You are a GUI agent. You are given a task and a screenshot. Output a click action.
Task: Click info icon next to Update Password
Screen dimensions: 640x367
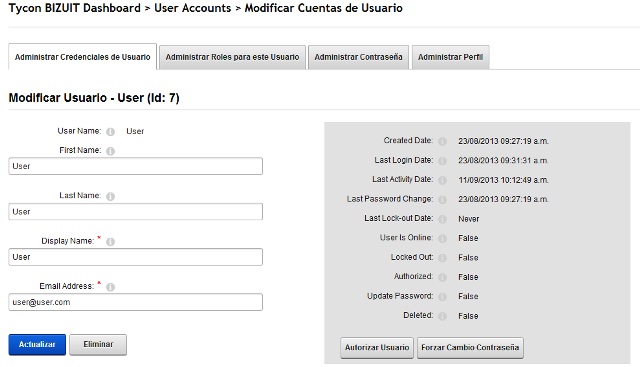point(442,297)
